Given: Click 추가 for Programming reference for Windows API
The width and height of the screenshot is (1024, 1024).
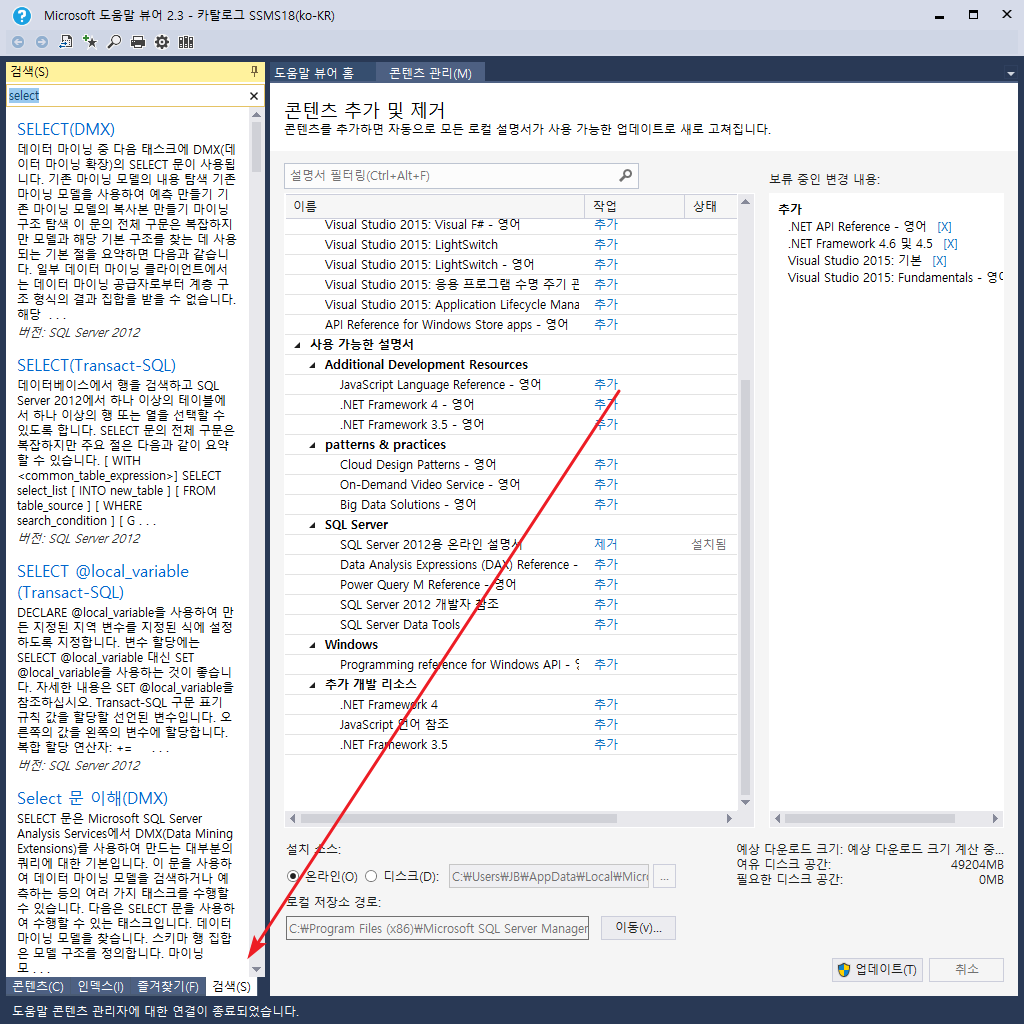Looking at the screenshot, I should (605, 664).
